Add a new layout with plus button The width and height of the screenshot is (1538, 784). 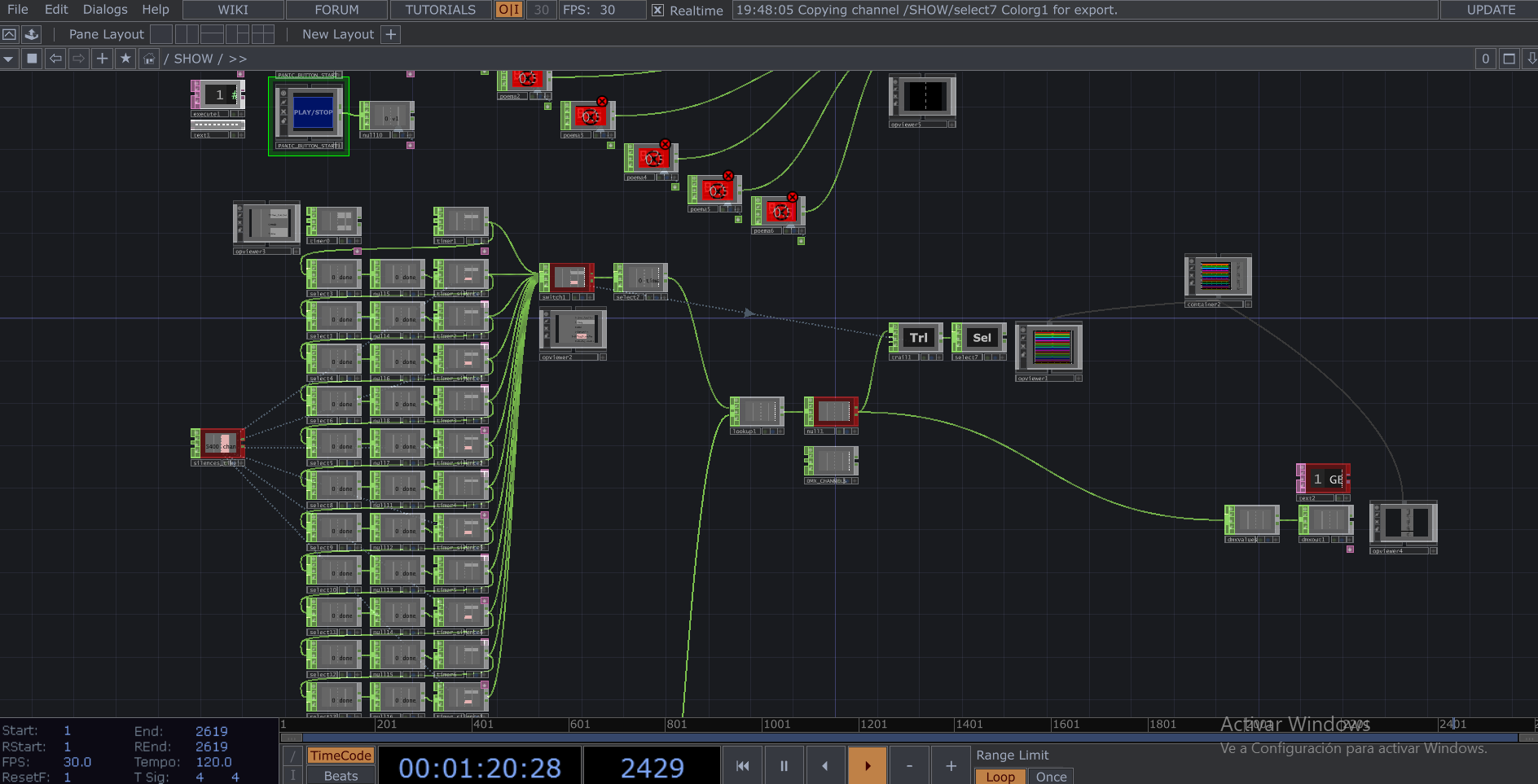pos(391,34)
